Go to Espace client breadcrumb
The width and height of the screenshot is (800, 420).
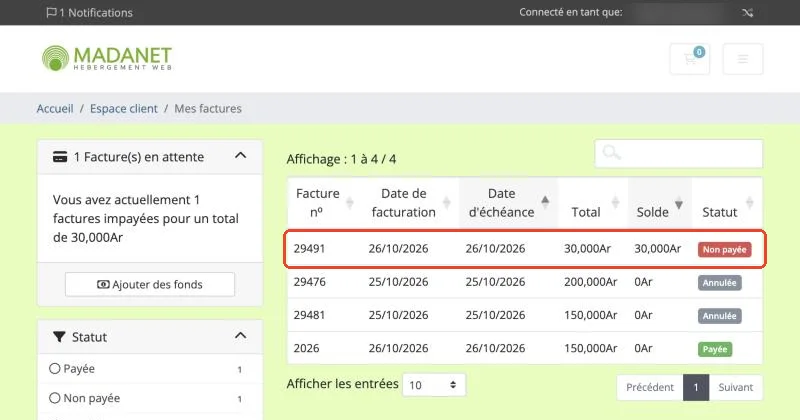coord(124,109)
